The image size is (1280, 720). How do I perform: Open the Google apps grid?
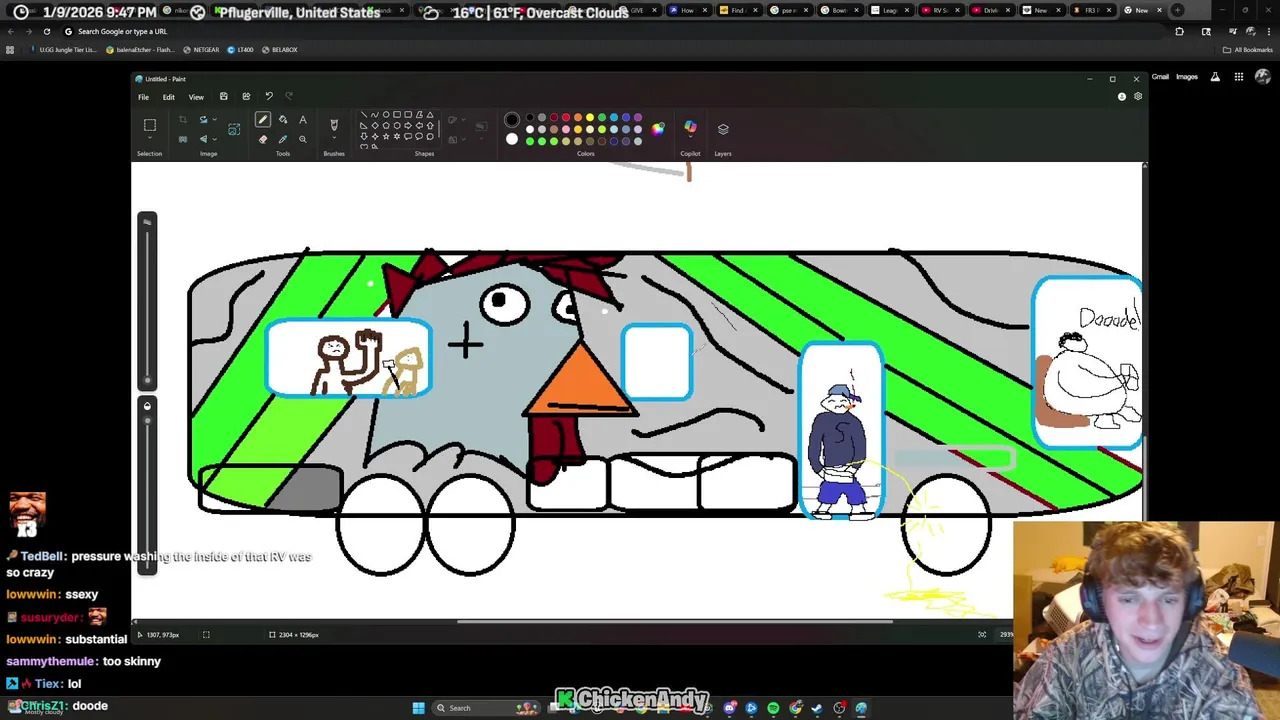1238,77
